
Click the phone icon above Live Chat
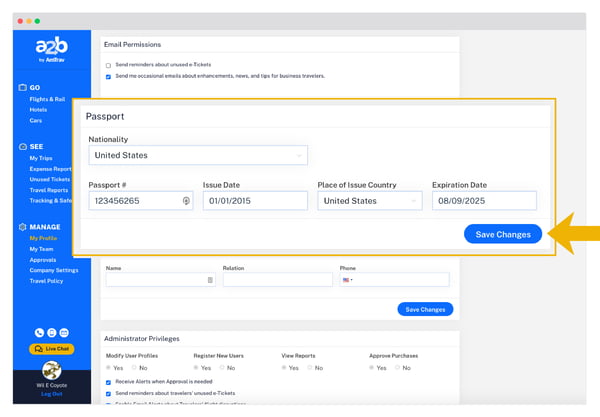[x=39, y=332]
